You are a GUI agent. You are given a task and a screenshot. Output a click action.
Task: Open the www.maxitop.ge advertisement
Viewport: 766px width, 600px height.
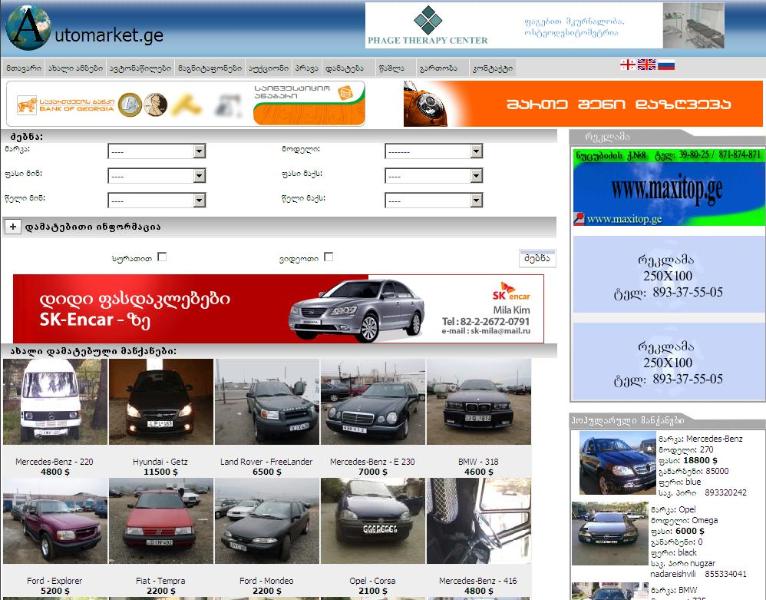(x=668, y=187)
